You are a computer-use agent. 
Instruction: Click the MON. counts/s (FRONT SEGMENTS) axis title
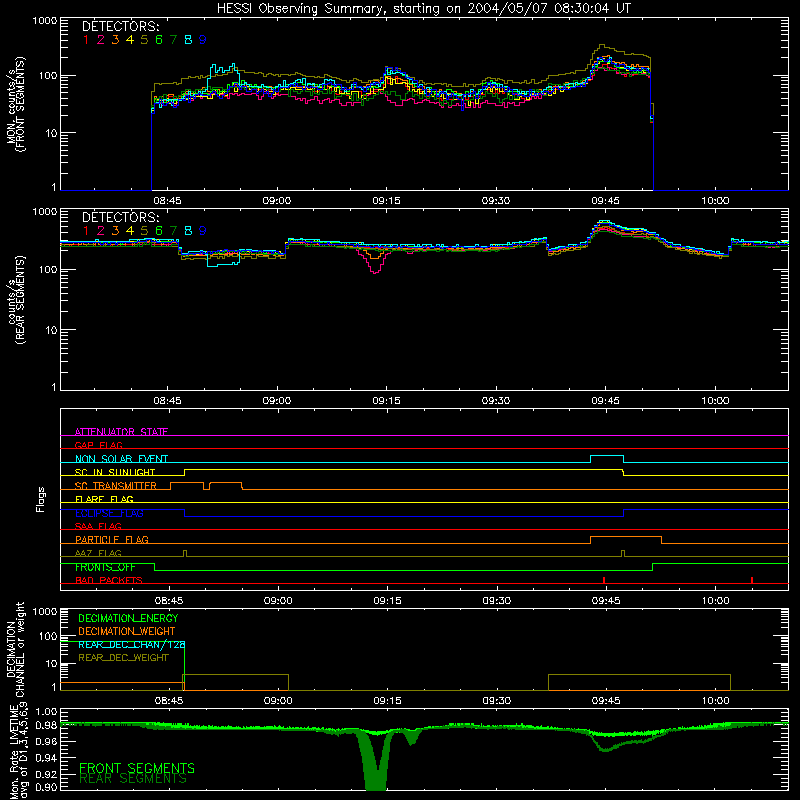[16, 104]
